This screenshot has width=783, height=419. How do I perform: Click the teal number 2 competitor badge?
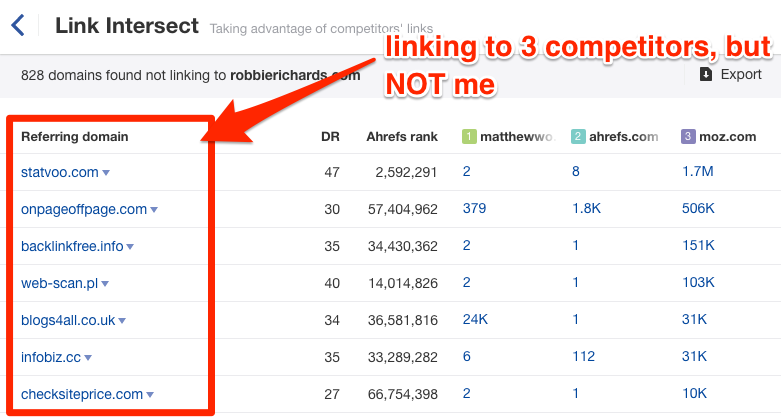(578, 136)
